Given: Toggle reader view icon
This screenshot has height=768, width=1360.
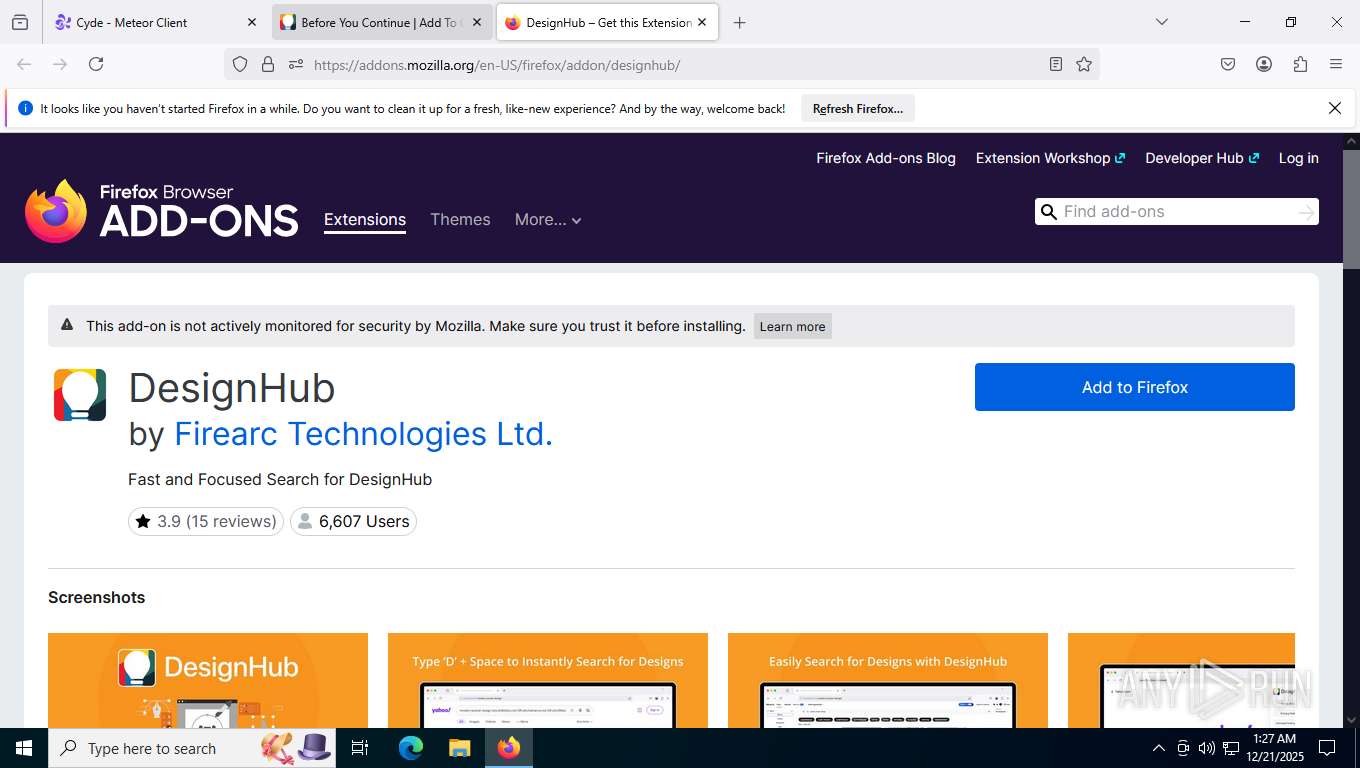Looking at the screenshot, I should pos(1056,64).
